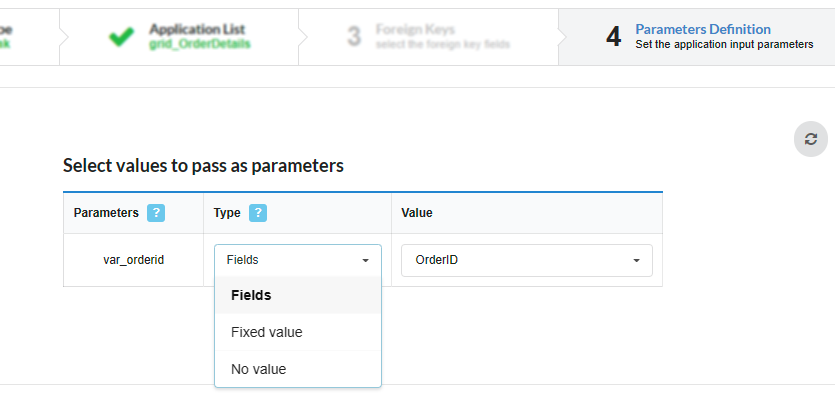Click the help icon beside Parameters

click(x=156, y=213)
